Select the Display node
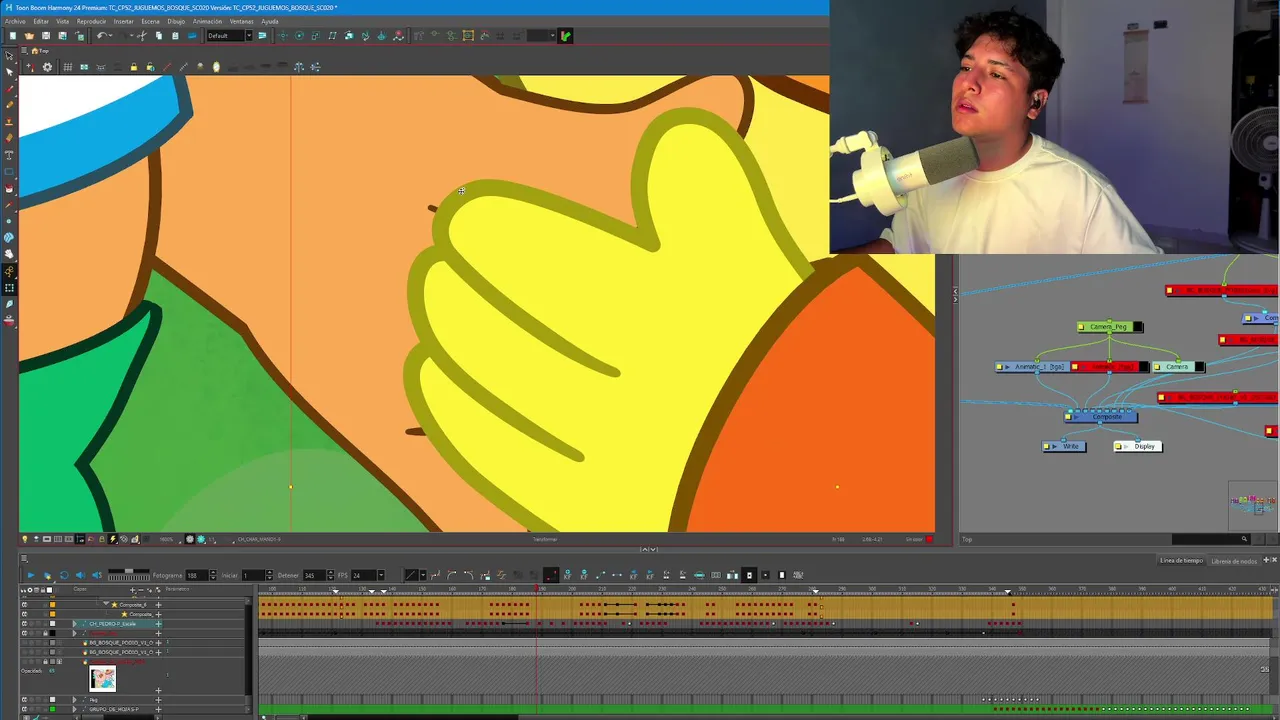This screenshot has width=1280, height=720. pos(1138,446)
